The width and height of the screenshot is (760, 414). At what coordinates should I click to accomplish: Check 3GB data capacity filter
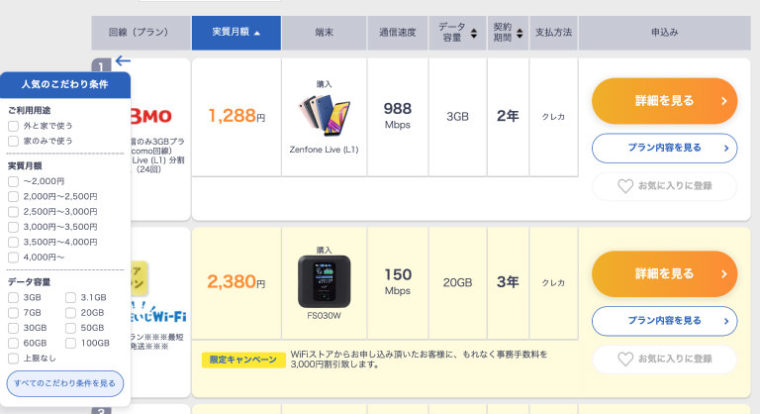[x=13, y=297]
